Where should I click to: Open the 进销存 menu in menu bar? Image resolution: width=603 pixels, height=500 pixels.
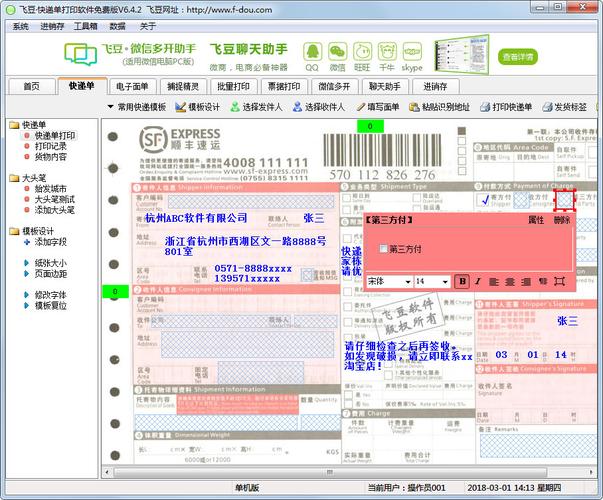[x=52, y=26]
